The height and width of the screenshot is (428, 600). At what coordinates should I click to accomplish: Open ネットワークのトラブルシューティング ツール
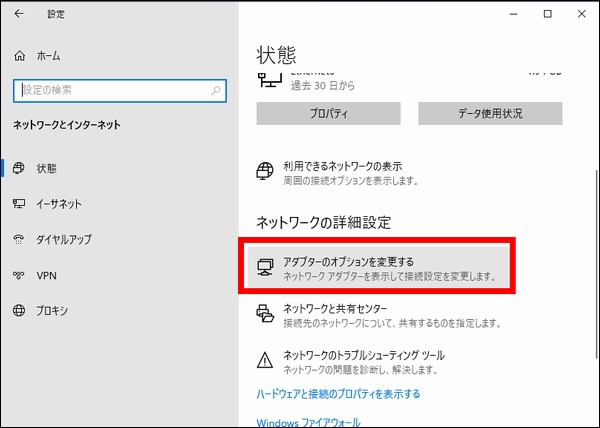click(x=364, y=355)
